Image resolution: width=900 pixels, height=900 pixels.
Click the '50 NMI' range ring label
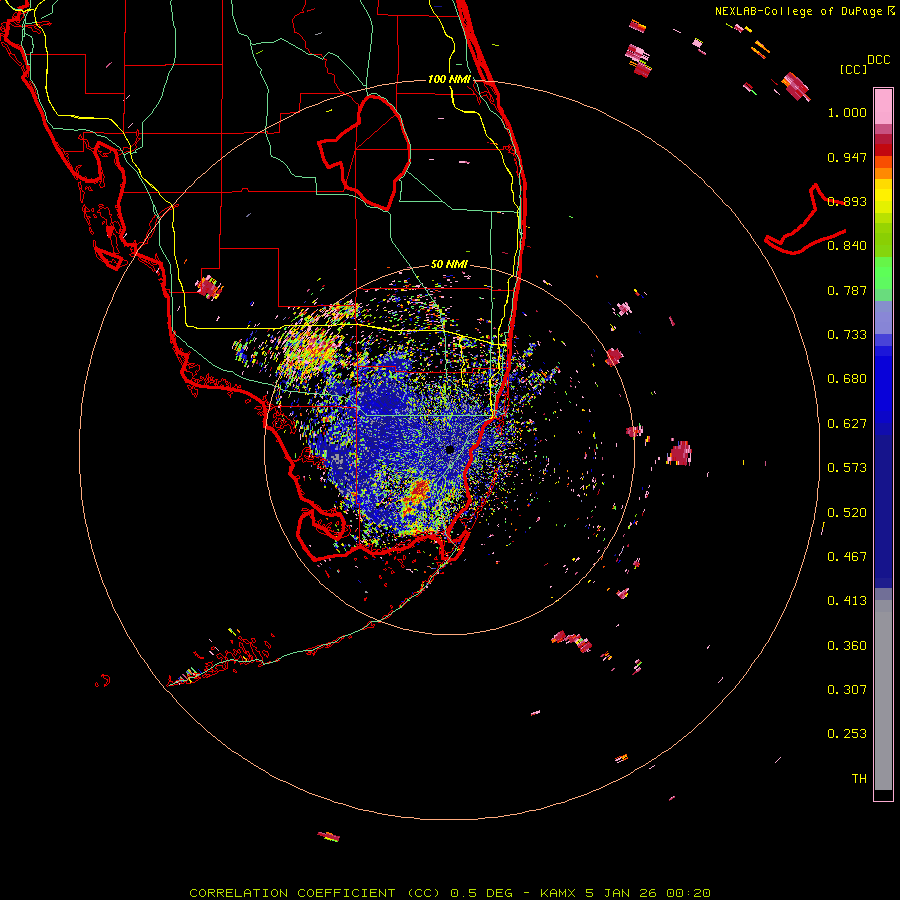[449, 265]
